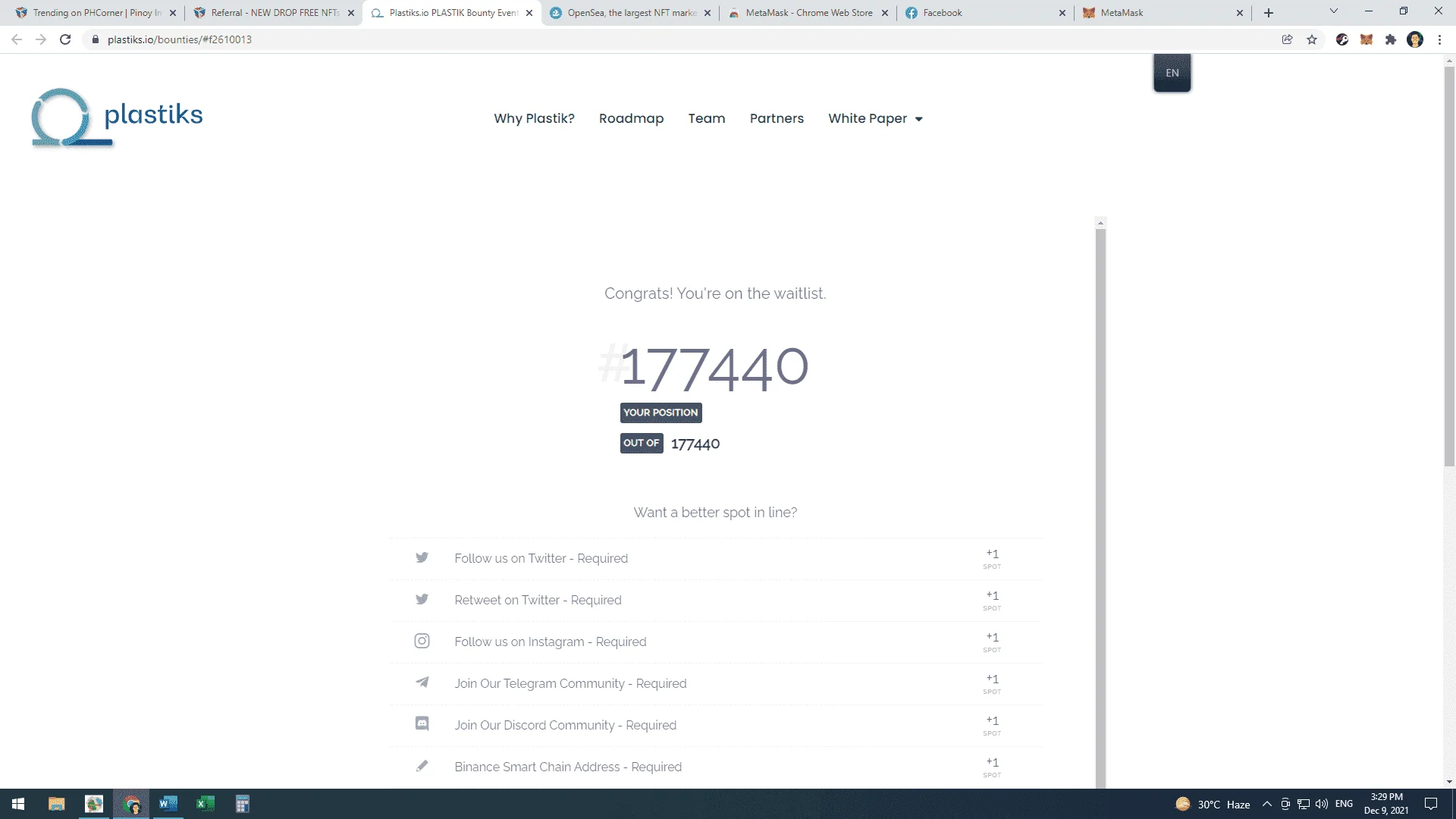Screen dimensions: 1456x819
Task: Switch to the Referral NEW DROP FREE NFTs tab
Action: 275,13
